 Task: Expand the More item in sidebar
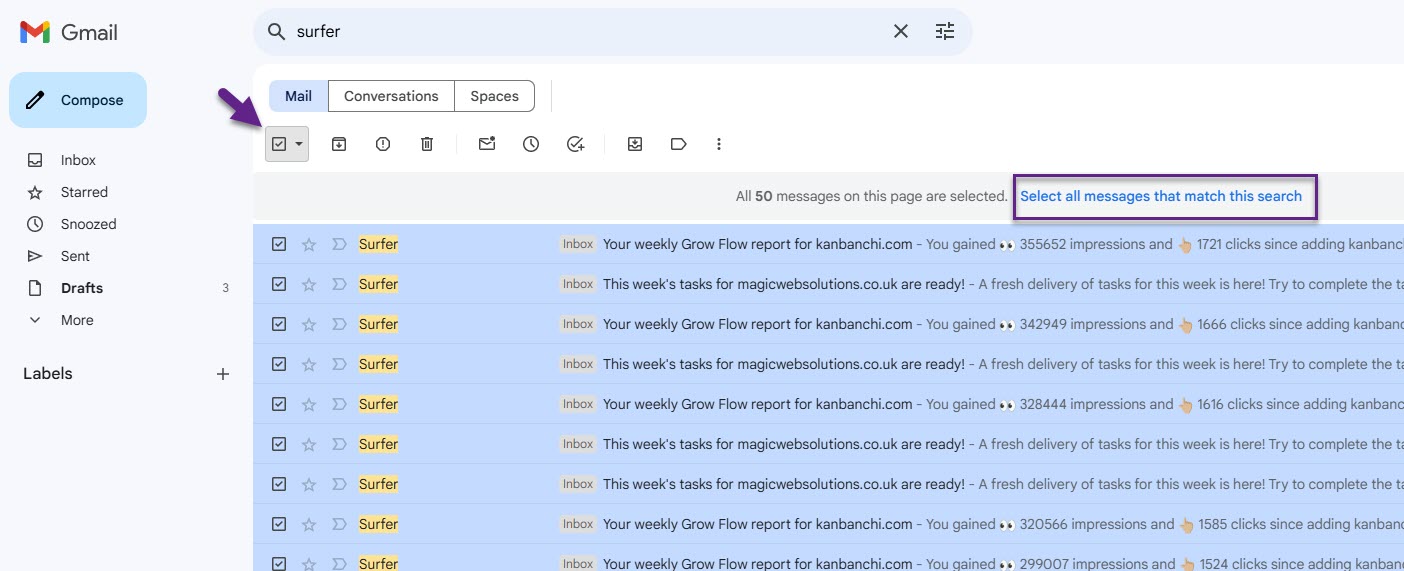[77, 320]
